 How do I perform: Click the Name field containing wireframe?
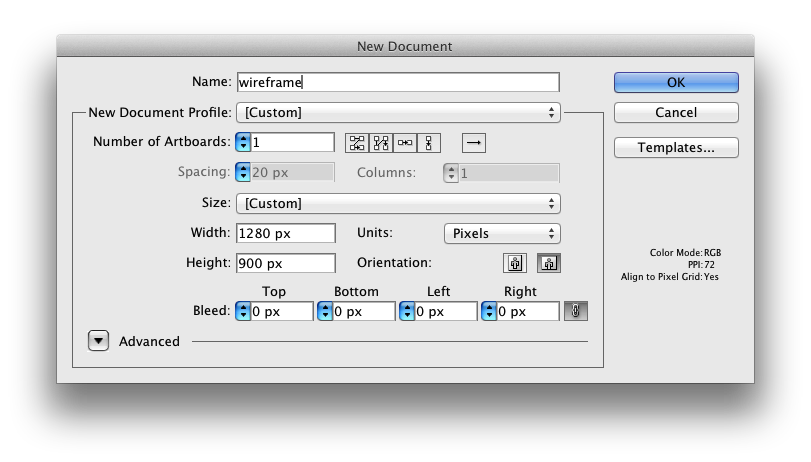coord(397,83)
